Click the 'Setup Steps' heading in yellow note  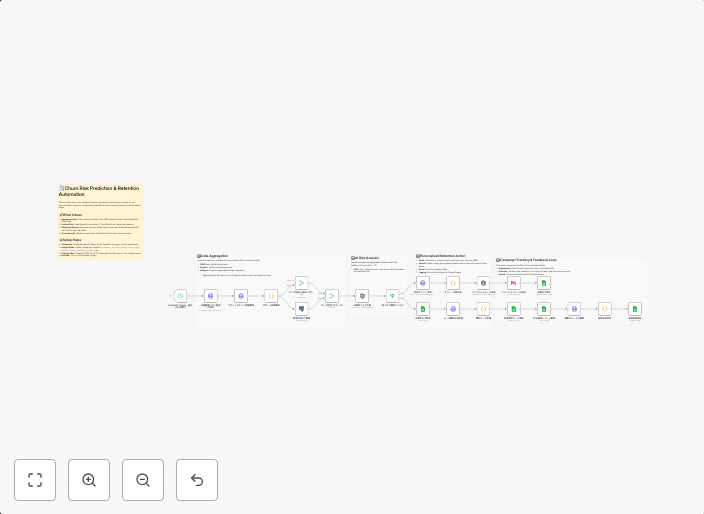[x=70, y=240]
